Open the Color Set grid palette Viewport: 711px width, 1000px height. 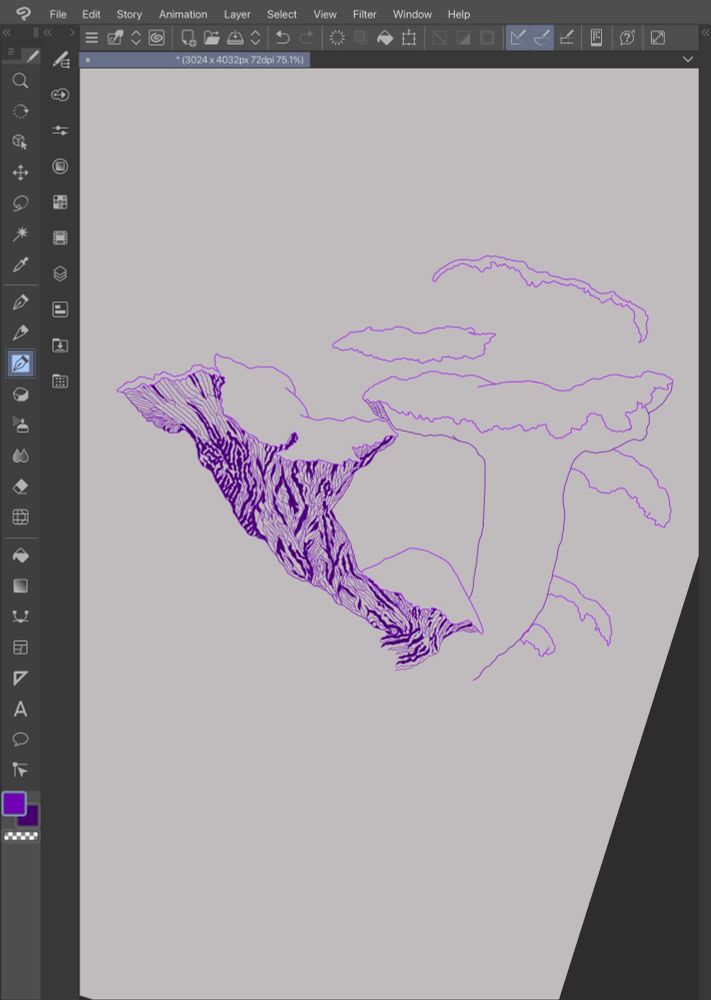pyautogui.click(x=61, y=202)
